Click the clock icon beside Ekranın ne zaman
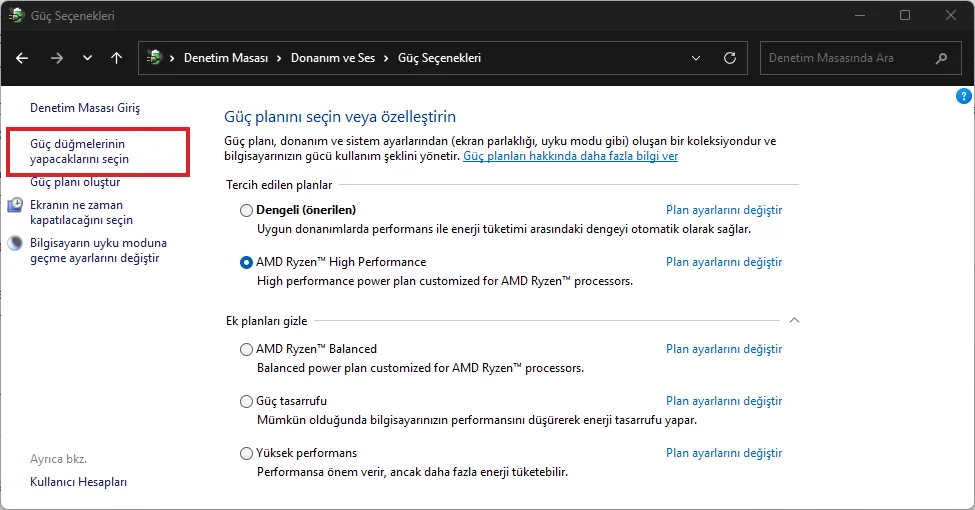The width and height of the screenshot is (975, 510). point(15,205)
